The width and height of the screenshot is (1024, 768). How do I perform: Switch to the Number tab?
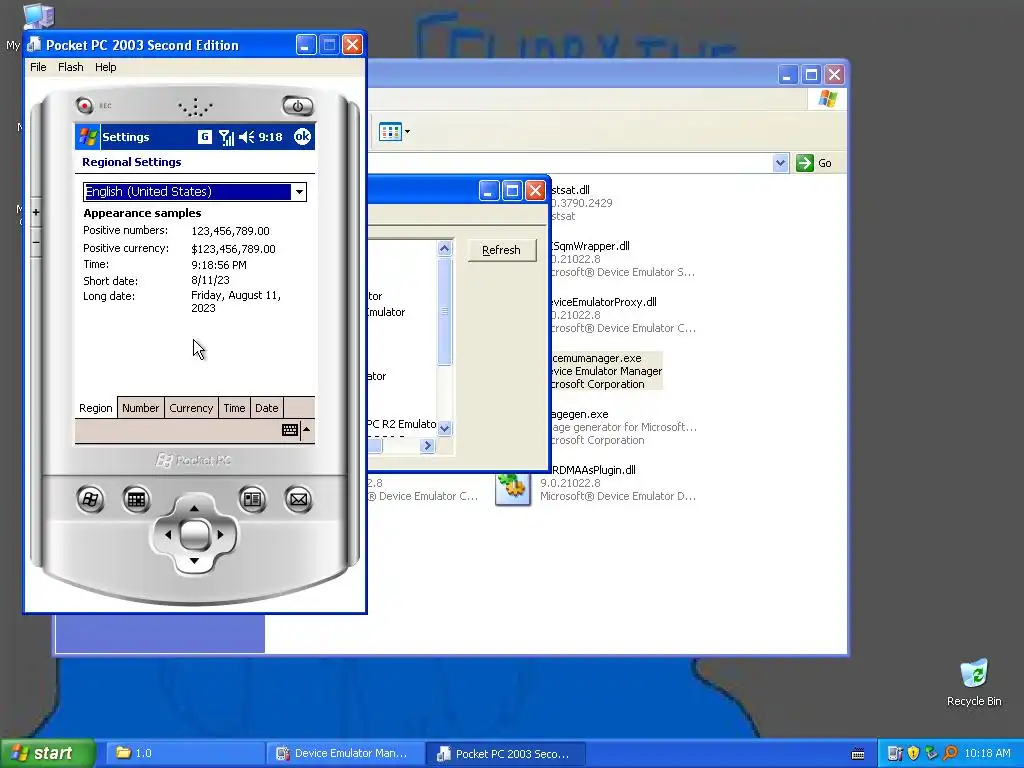pyautogui.click(x=140, y=408)
